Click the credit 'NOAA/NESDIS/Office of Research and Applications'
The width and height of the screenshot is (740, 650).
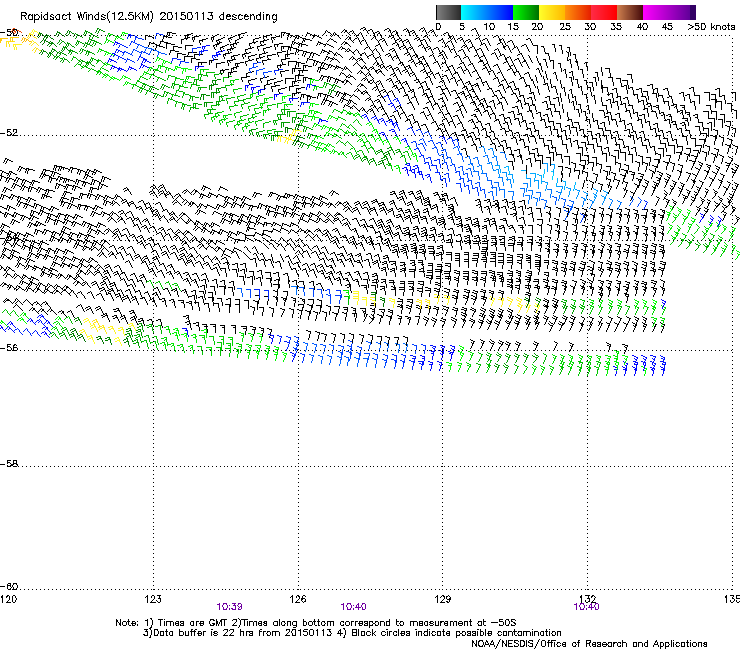tap(589, 644)
